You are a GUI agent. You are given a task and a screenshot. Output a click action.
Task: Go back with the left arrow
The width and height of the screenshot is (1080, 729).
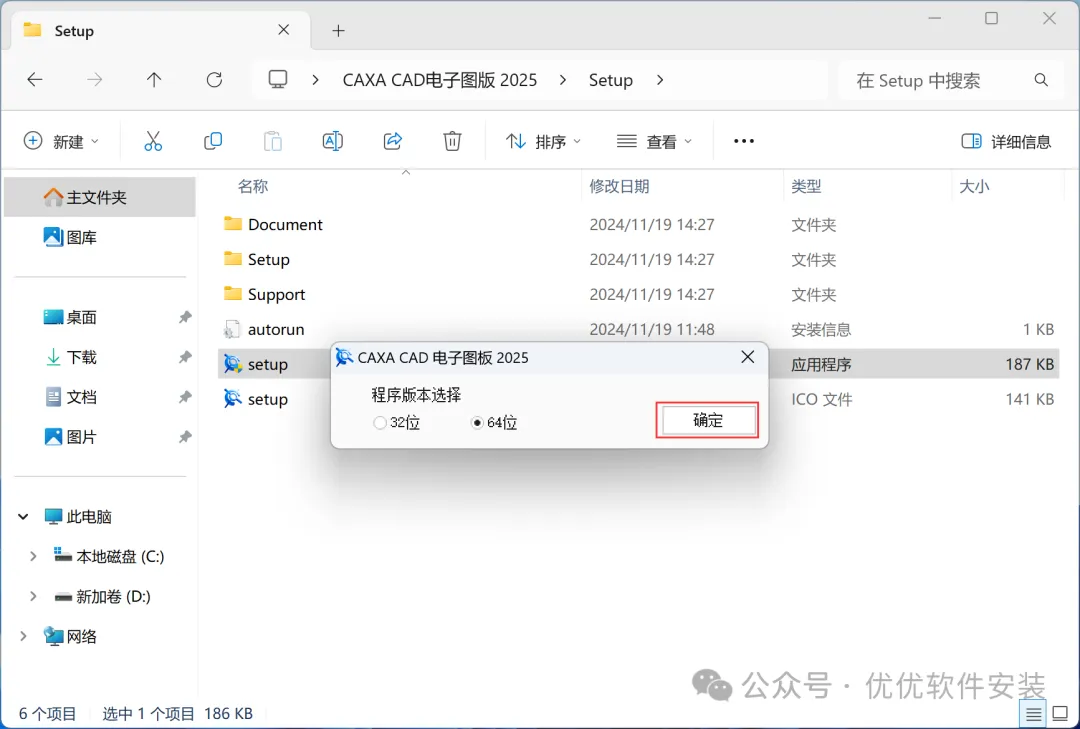[x=34, y=80]
